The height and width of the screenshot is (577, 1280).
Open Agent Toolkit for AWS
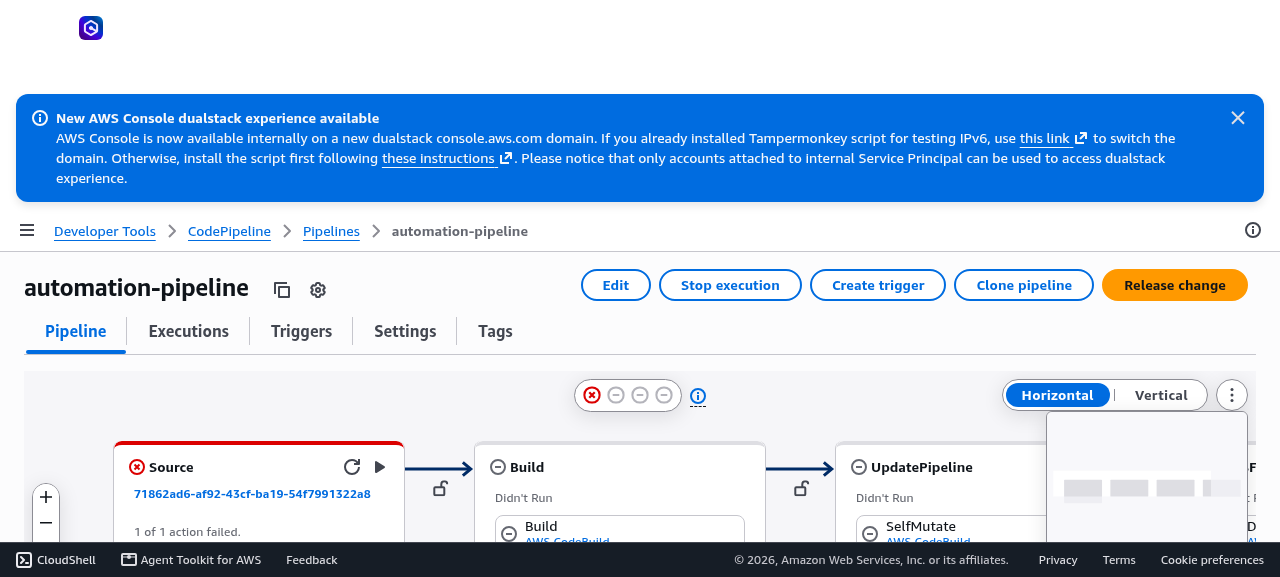(x=191, y=560)
